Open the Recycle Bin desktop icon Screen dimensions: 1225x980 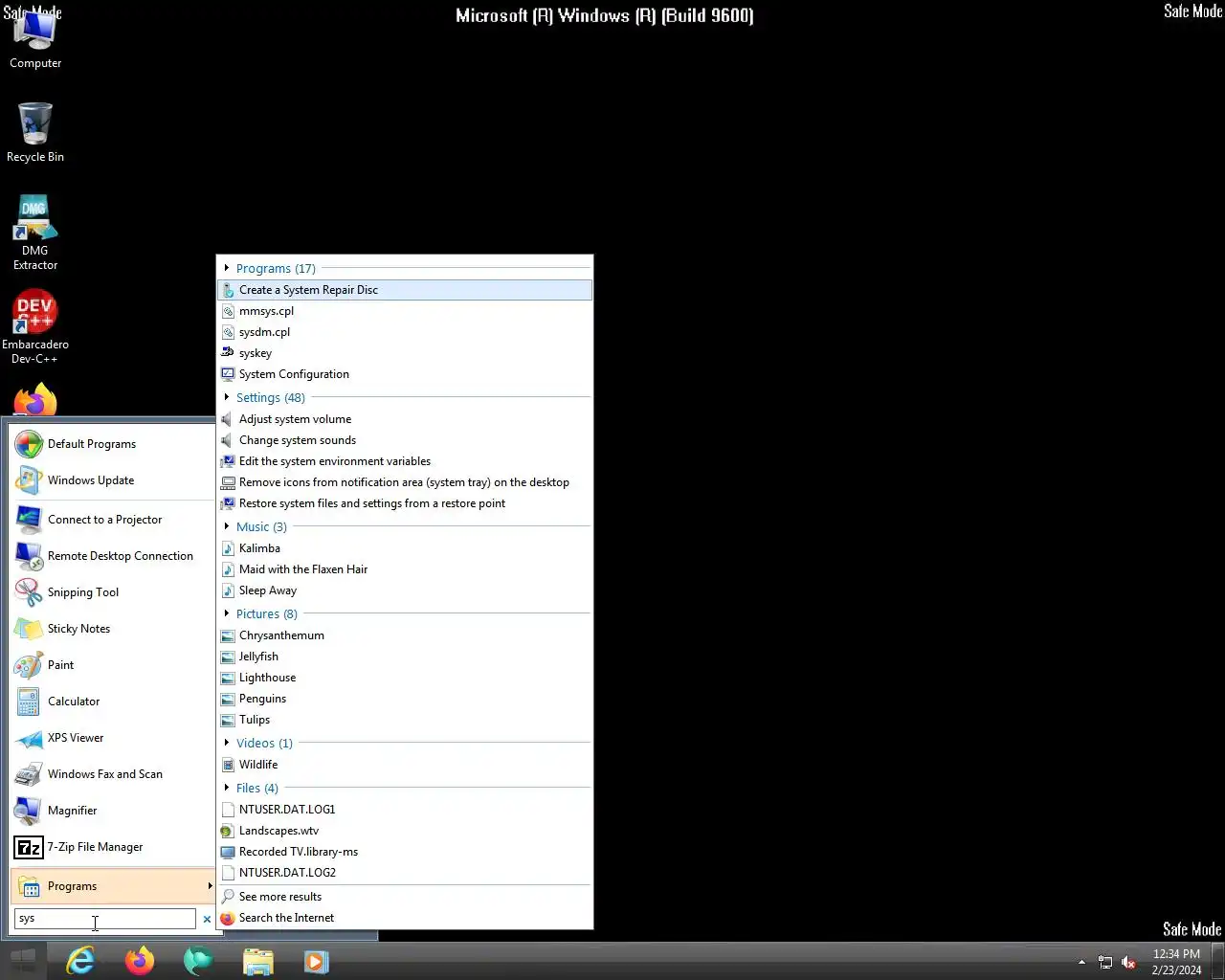(x=35, y=132)
